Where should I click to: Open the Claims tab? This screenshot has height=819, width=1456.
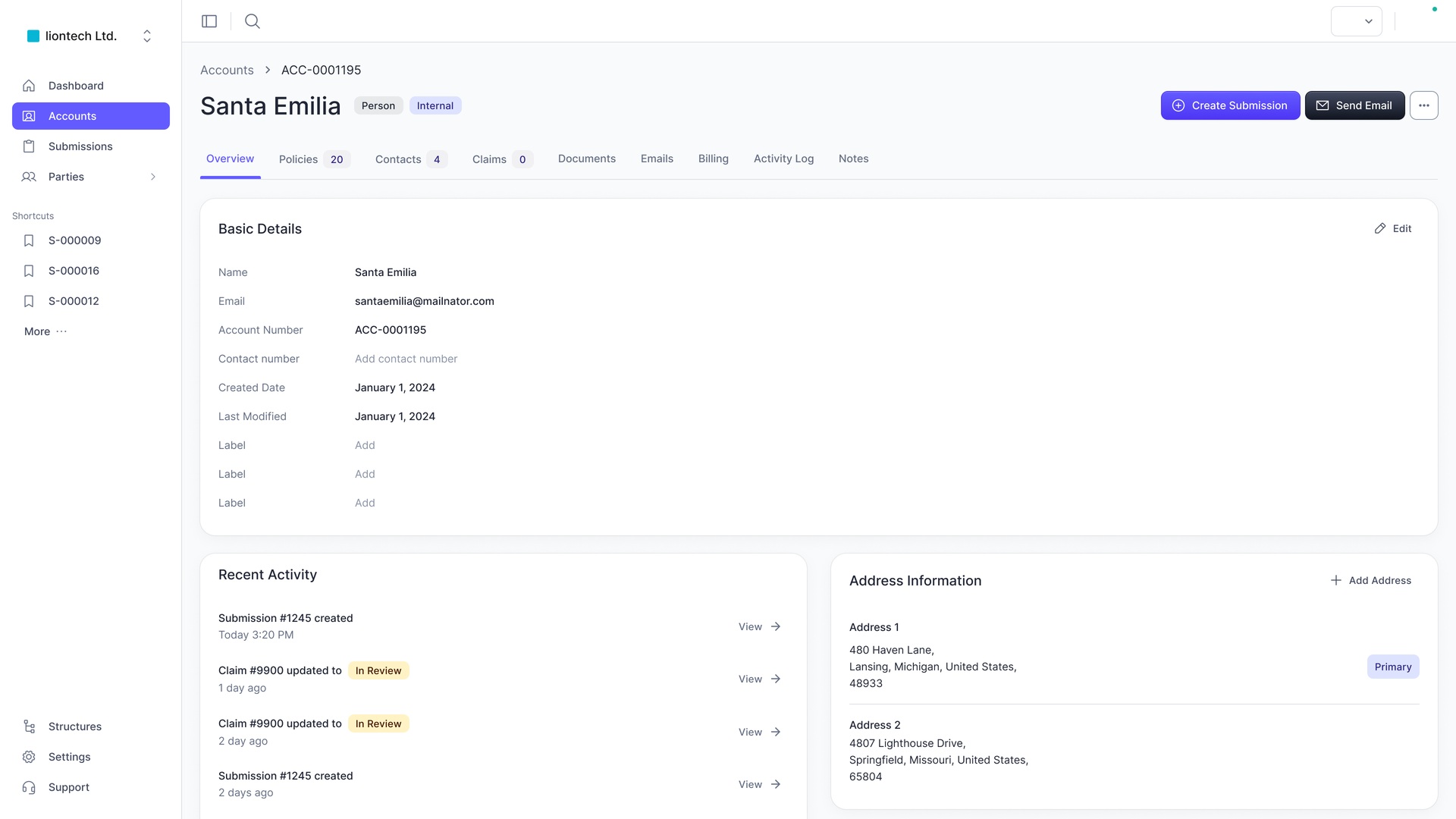(x=503, y=159)
